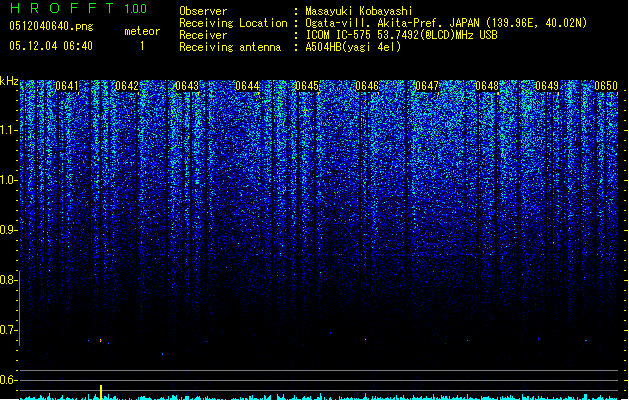Image resolution: width=629 pixels, height=400 pixels.
Task: Click the 0.7 kHz axis label
Action: pos(8,330)
